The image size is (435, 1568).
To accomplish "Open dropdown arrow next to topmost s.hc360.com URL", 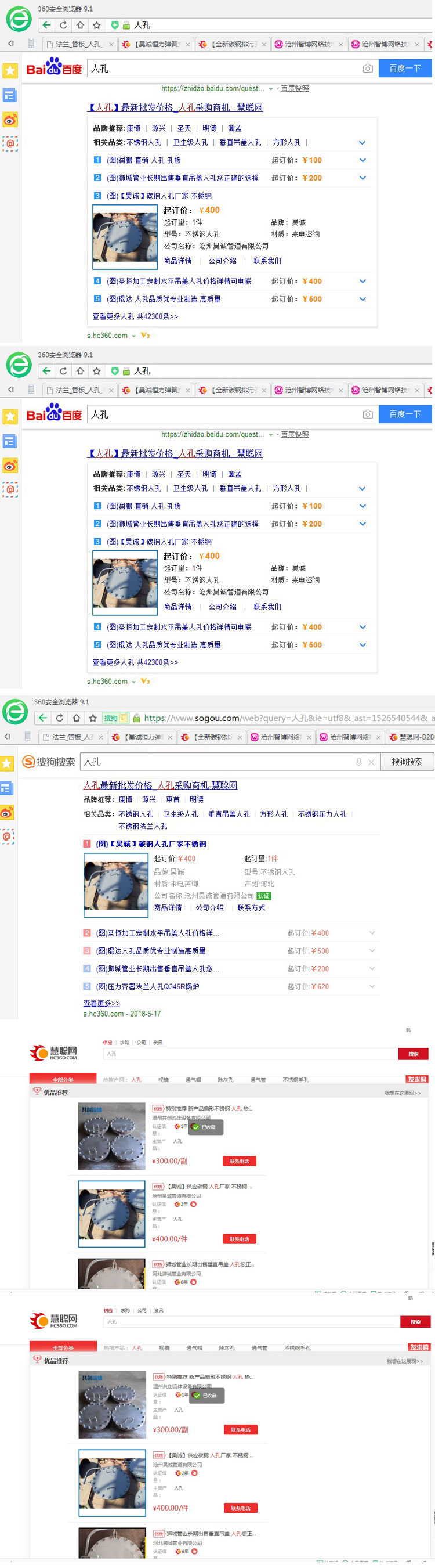I will 134,336.
